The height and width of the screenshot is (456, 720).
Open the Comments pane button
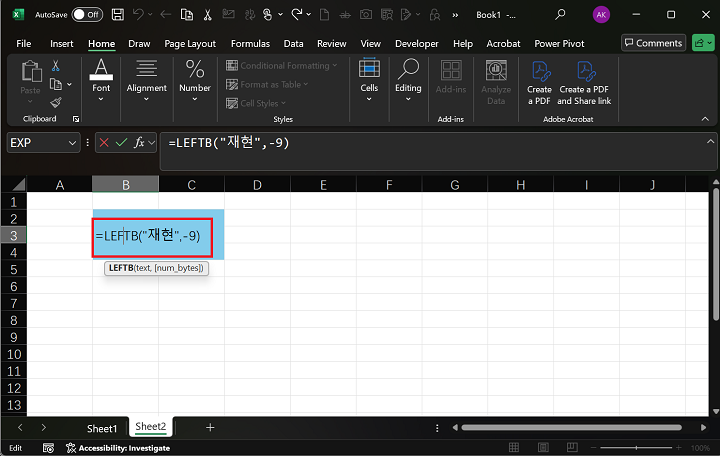tap(653, 43)
